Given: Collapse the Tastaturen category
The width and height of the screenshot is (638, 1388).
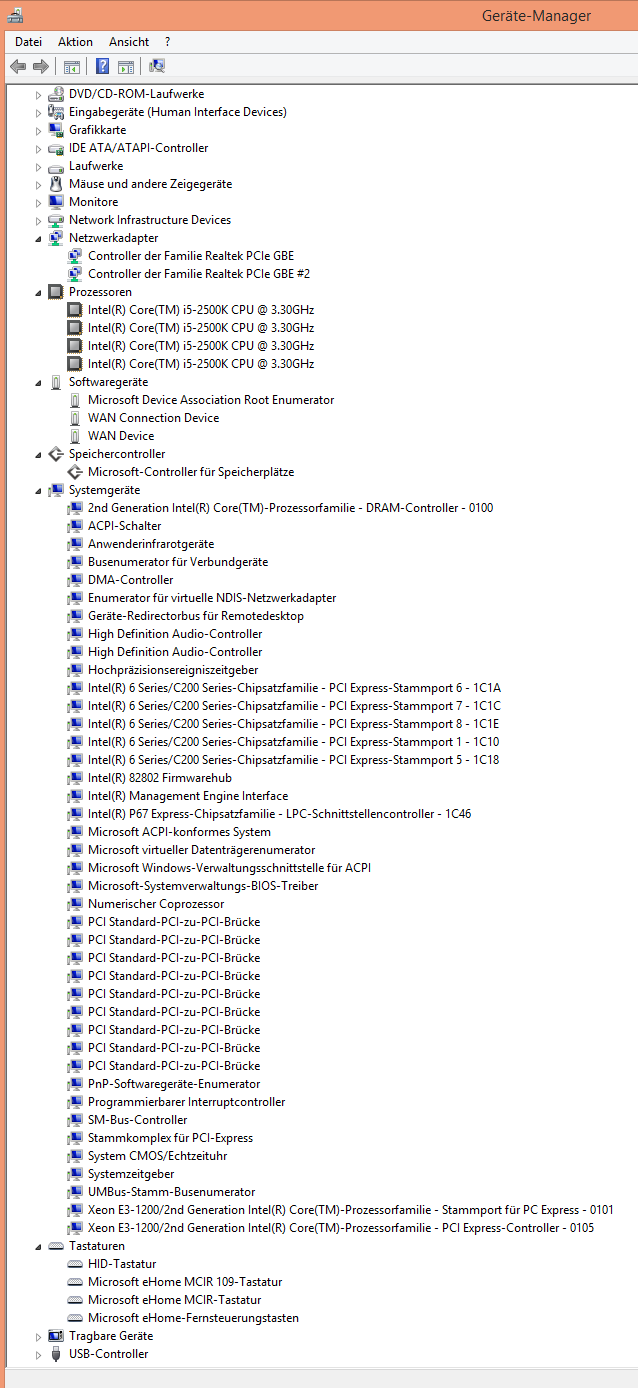Looking at the screenshot, I should (x=39, y=1247).
